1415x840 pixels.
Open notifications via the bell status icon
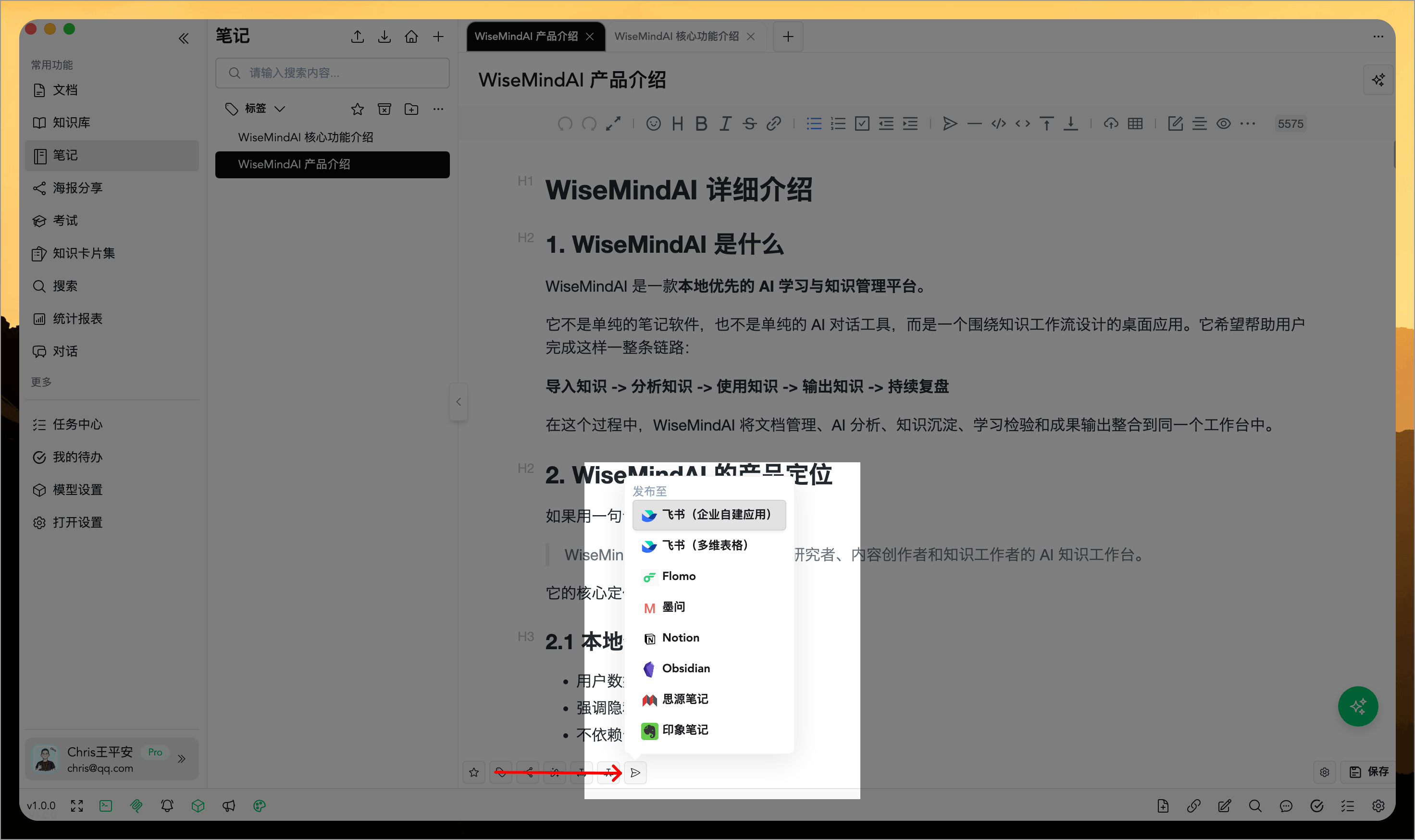click(167, 805)
